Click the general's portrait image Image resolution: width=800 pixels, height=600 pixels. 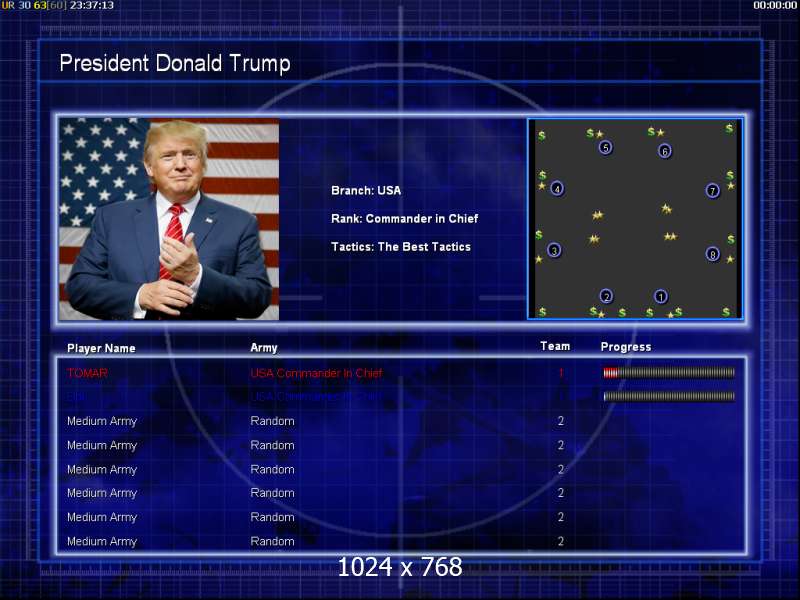[169, 219]
